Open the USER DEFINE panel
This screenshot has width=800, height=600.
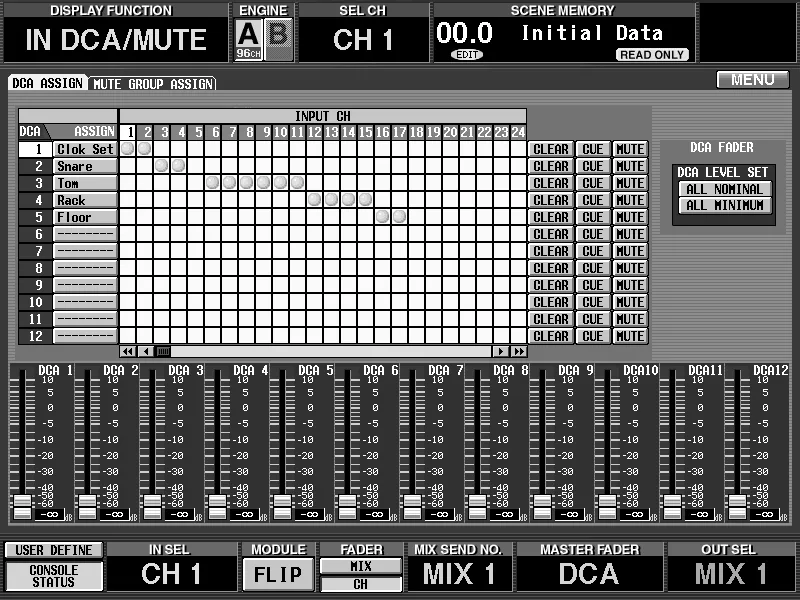click(54, 550)
